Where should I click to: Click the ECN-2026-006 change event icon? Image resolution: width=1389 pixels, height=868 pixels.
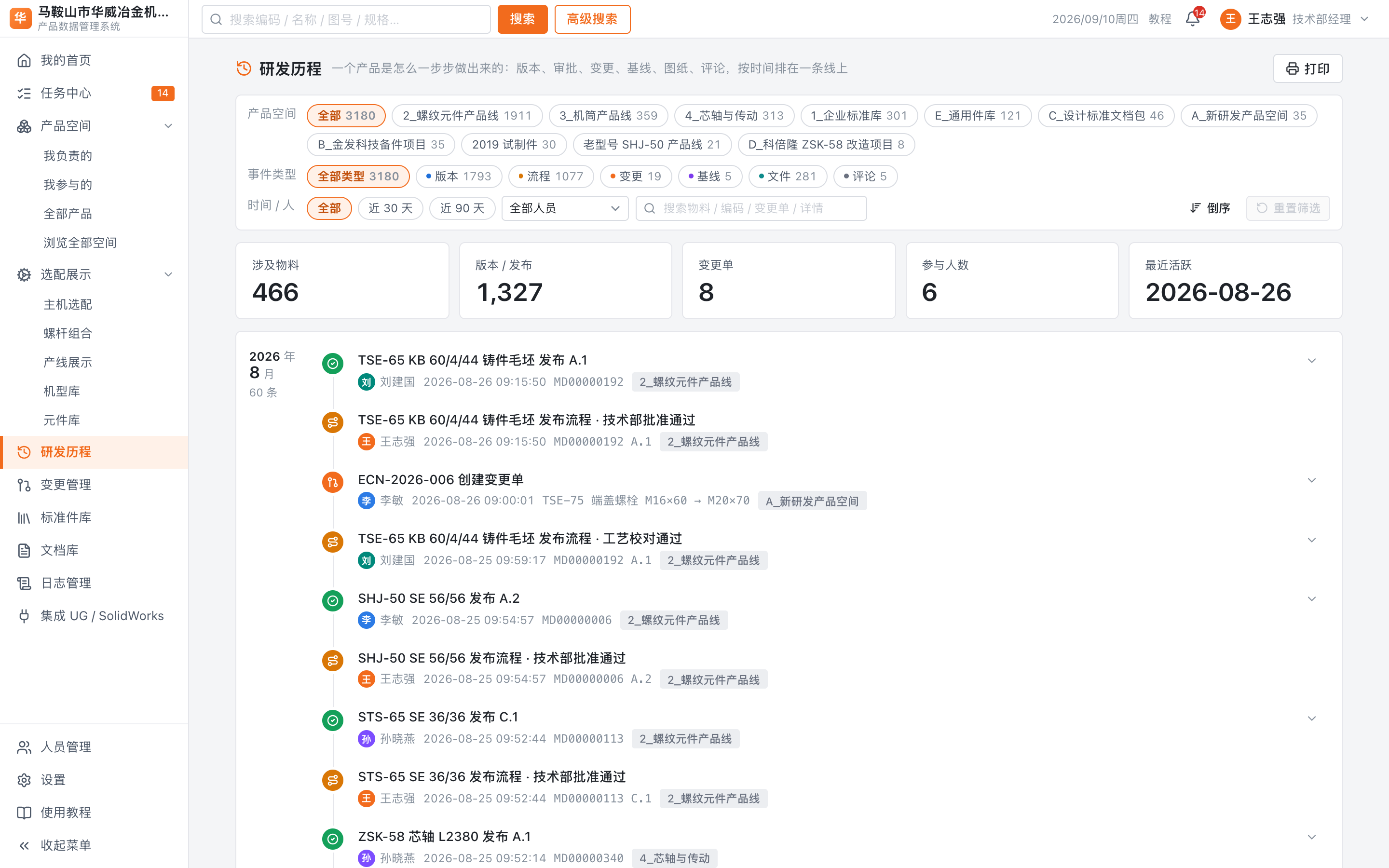click(332, 482)
